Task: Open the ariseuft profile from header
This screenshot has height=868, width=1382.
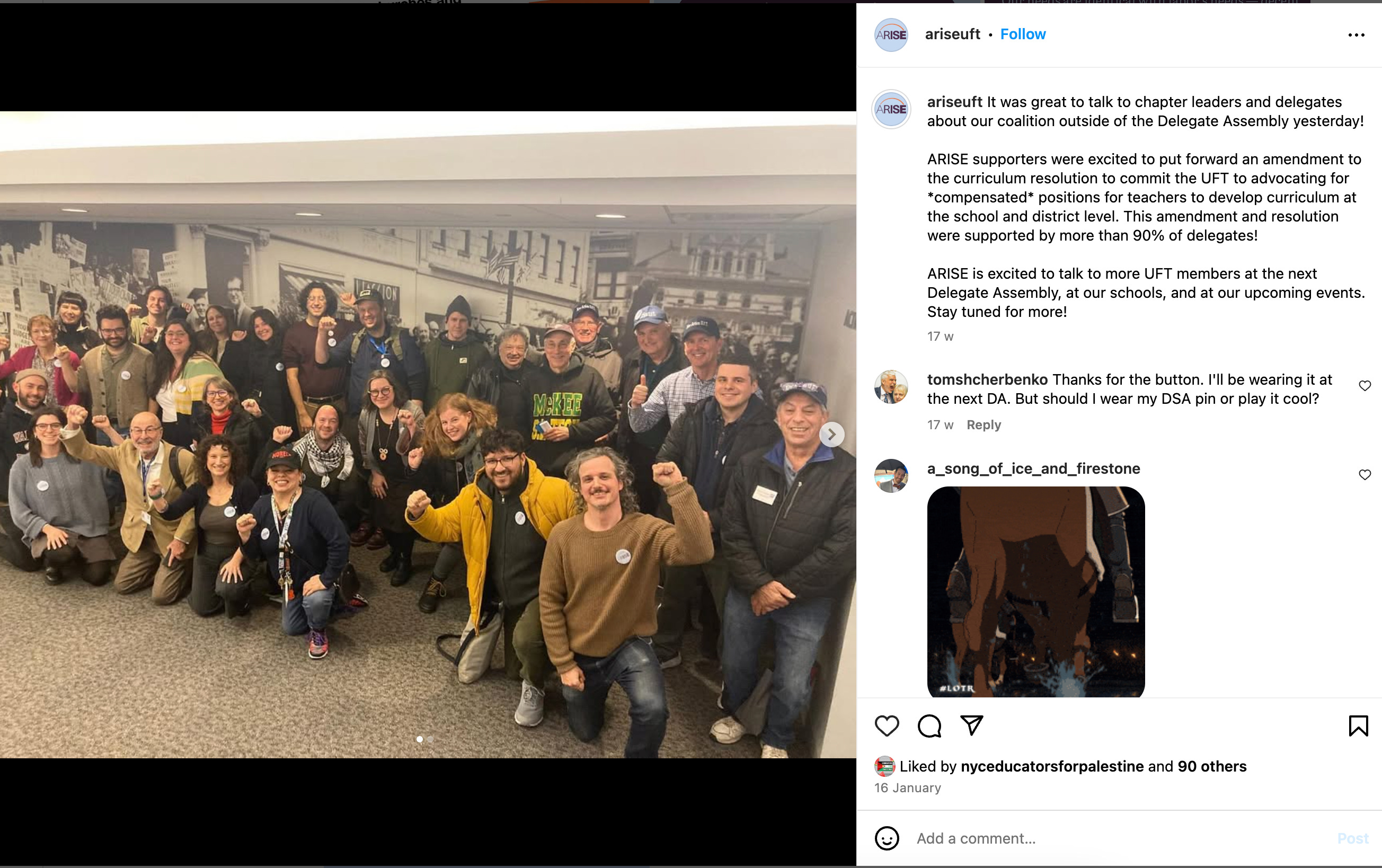Action: click(x=952, y=34)
